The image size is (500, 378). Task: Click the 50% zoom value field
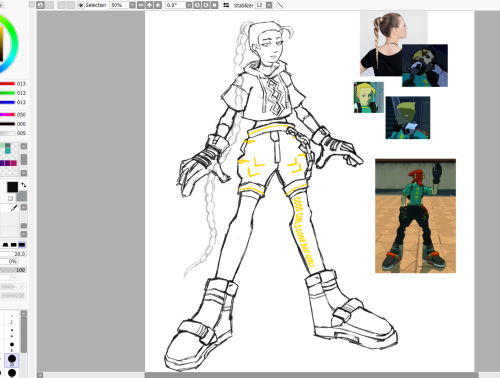click(x=119, y=5)
